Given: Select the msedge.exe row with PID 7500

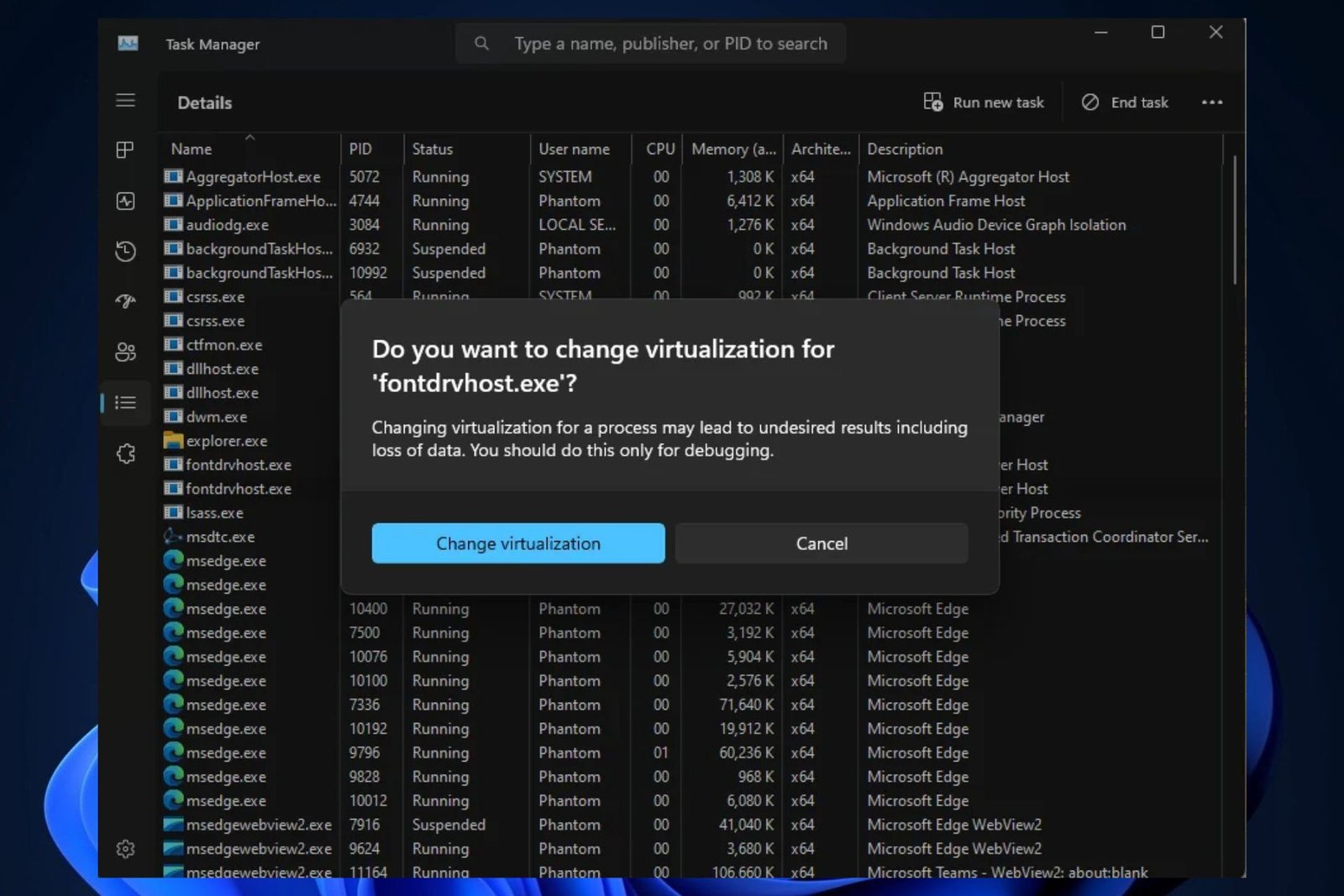Looking at the screenshot, I should (690, 632).
